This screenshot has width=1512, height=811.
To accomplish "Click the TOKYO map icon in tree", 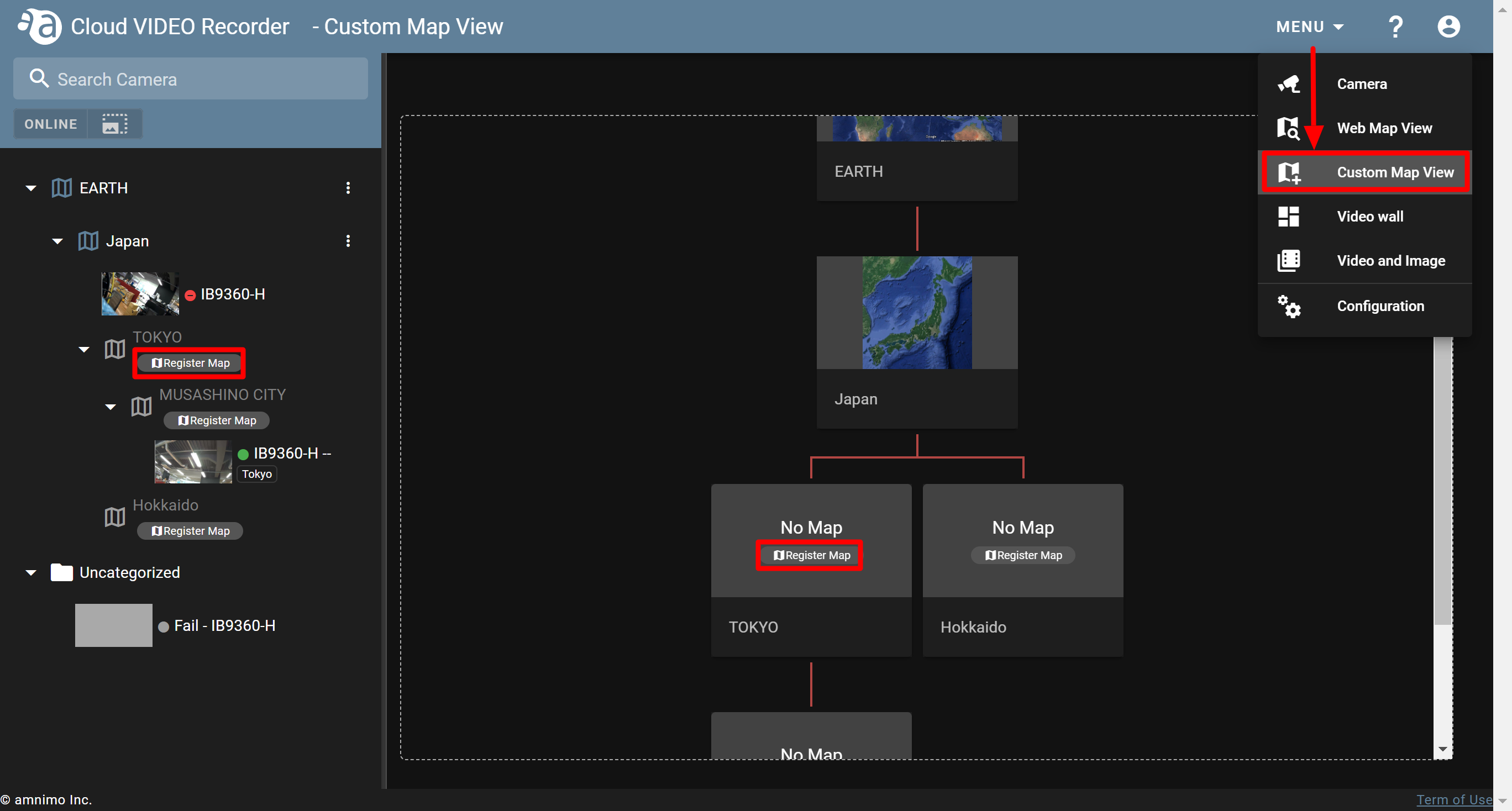I will tap(114, 349).
